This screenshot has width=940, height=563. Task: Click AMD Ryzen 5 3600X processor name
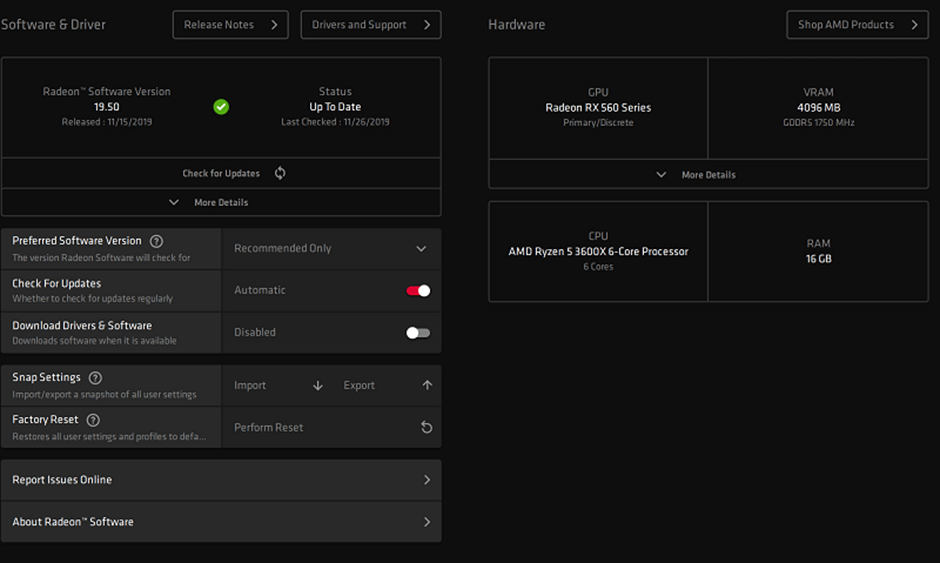pos(598,251)
